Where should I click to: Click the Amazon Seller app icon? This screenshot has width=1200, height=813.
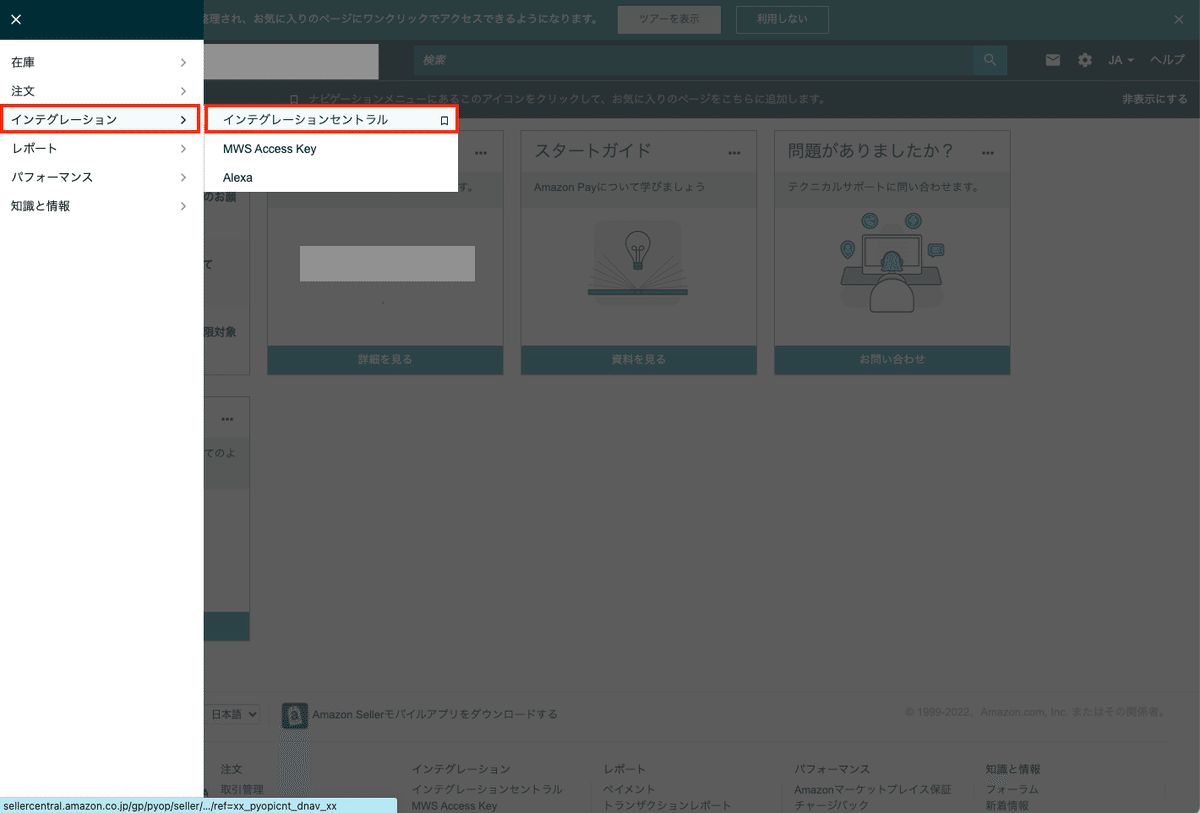tap(295, 715)
